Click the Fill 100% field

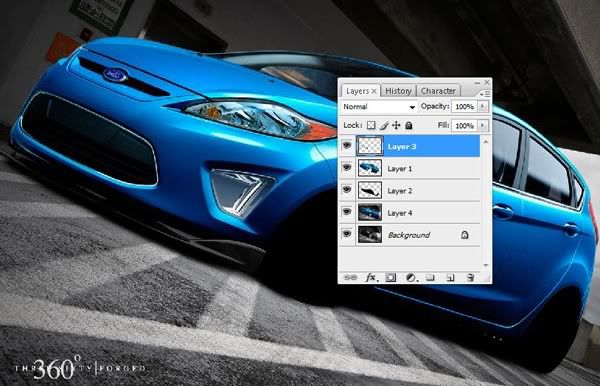465,126
